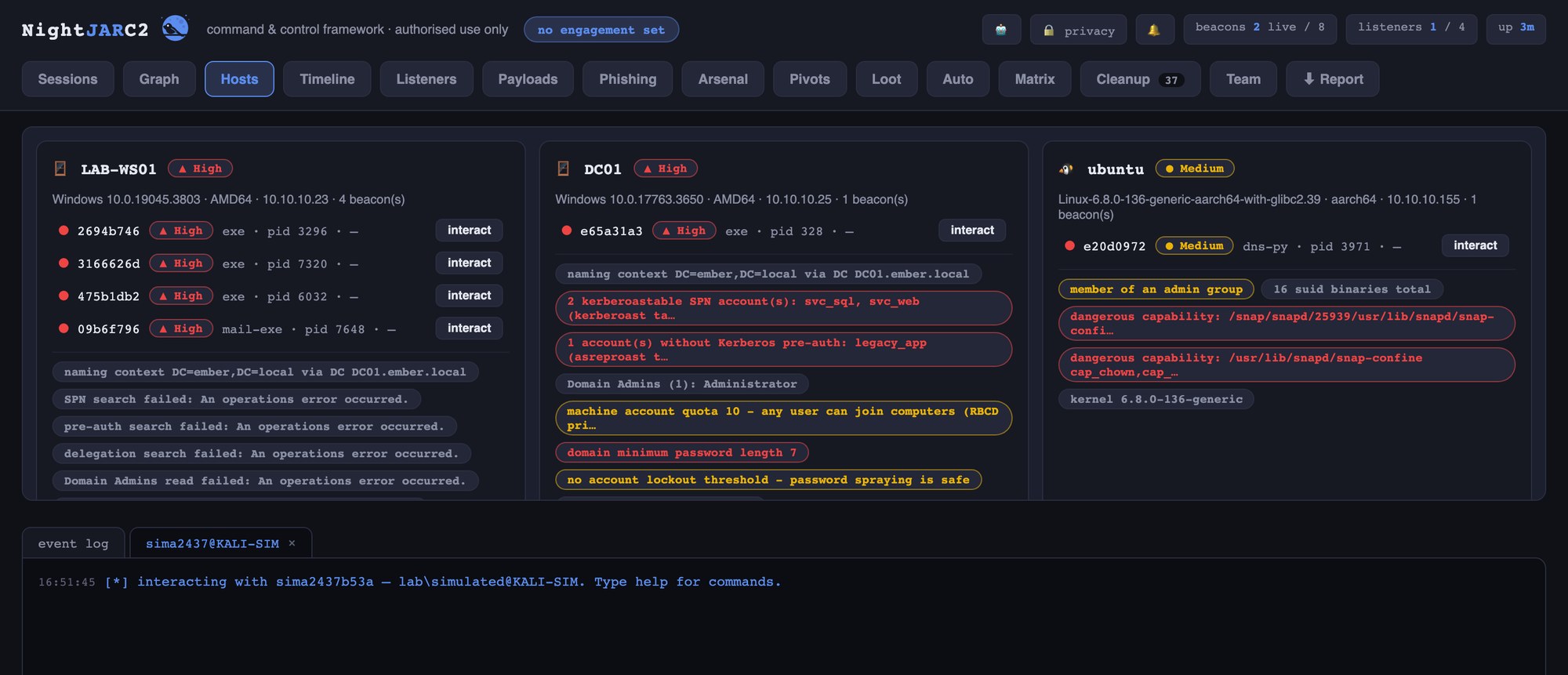This screenshot has width=1568, height=675.
Task: Click the 'no account lockout threshold' finding
Action: pyautogui.click(x=768, y=480)
